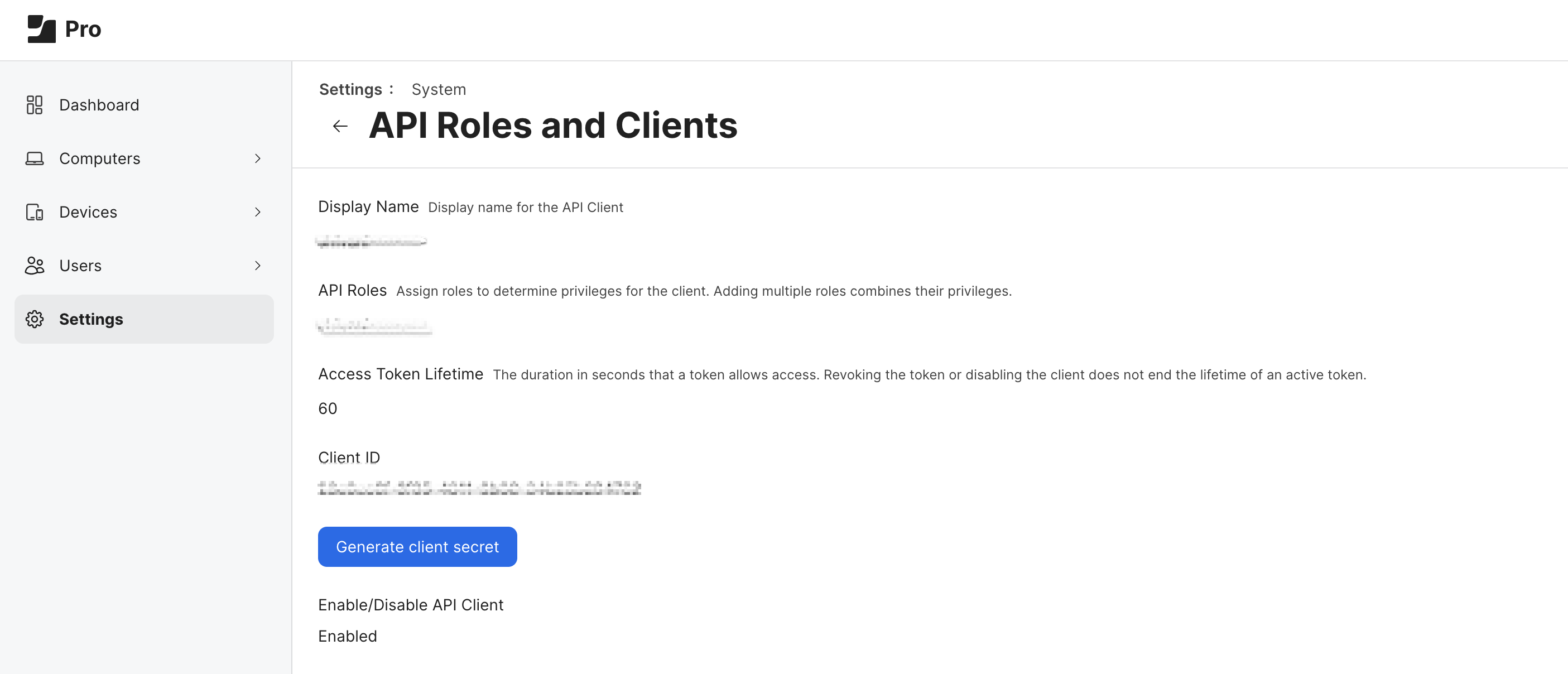Expand the Computers submenu chevron
1568x674 pixels.
(258, 158)
